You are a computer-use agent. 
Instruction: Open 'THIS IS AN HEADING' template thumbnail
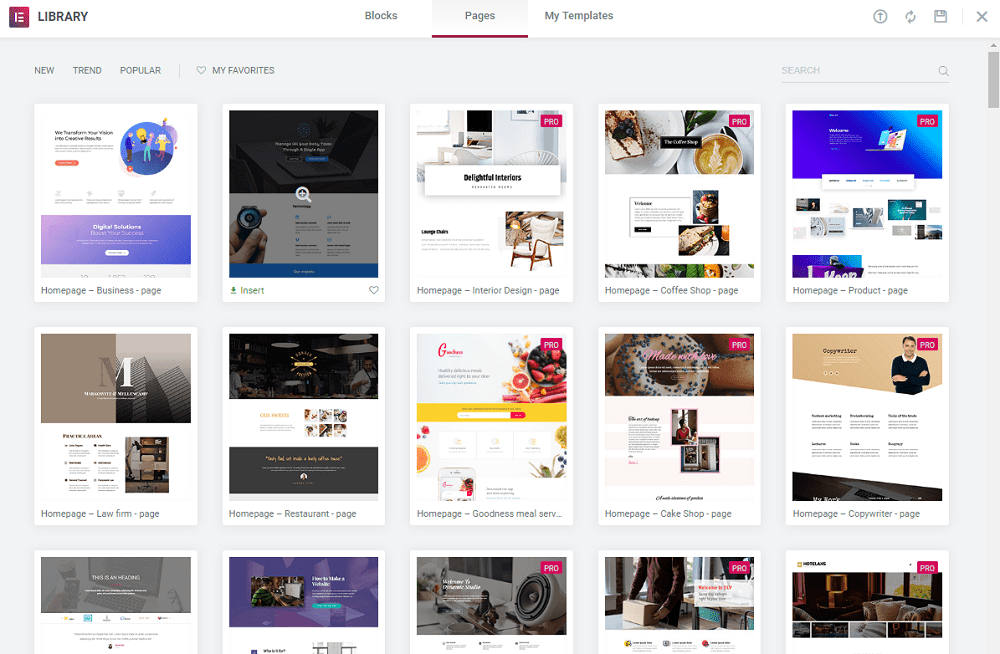[116, 605]
